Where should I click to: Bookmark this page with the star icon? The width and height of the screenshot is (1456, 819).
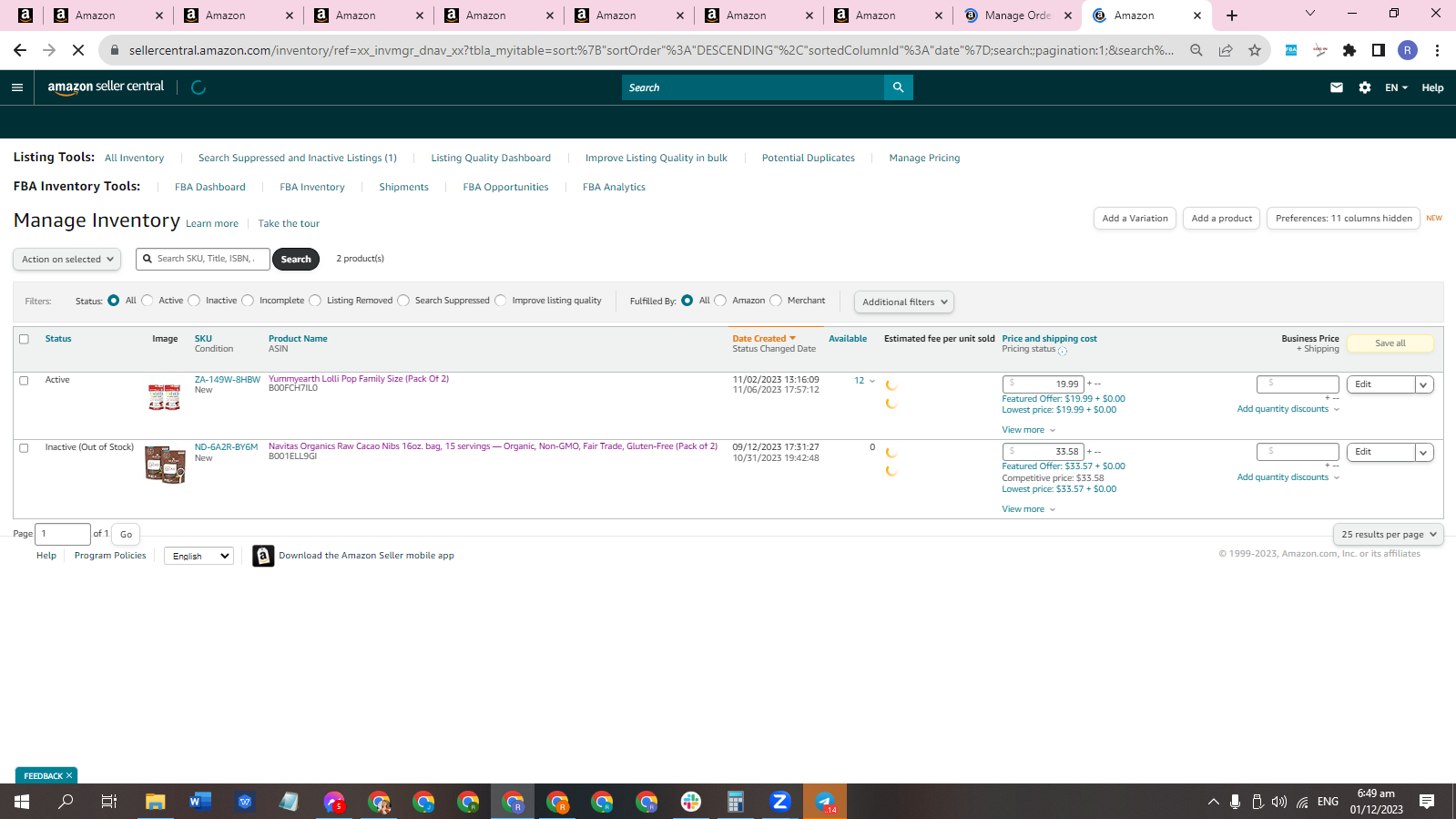[1255, 50]
